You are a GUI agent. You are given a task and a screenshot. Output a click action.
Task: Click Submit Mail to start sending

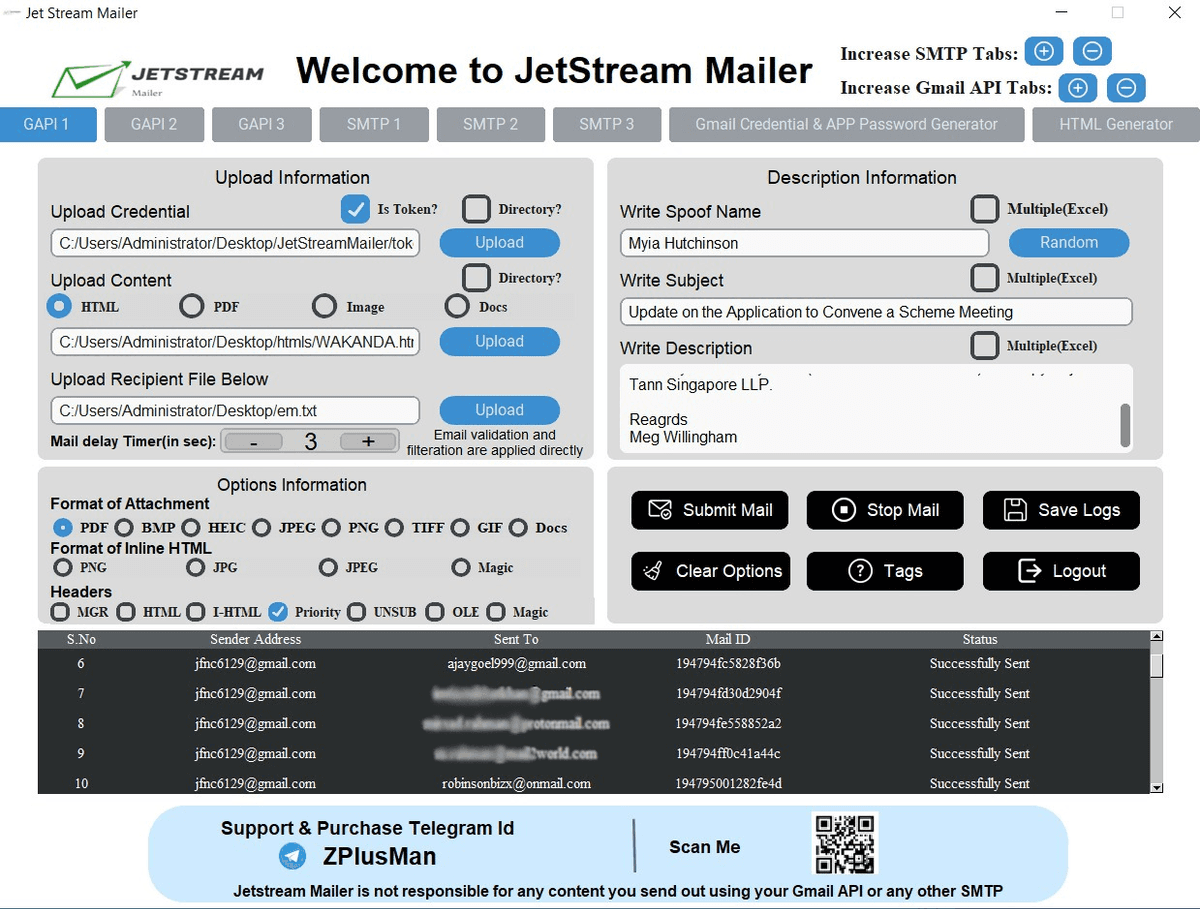(709, 510)
